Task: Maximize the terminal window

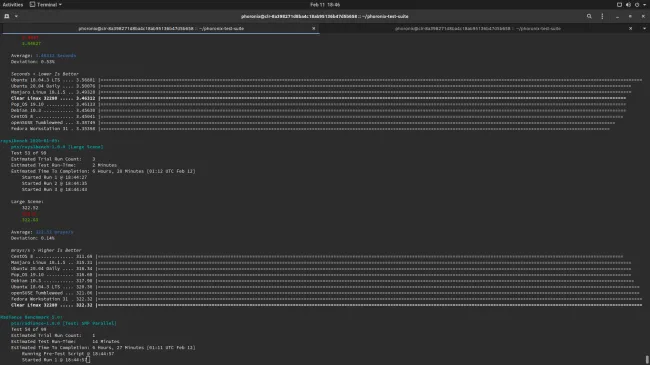Action: 630,16
